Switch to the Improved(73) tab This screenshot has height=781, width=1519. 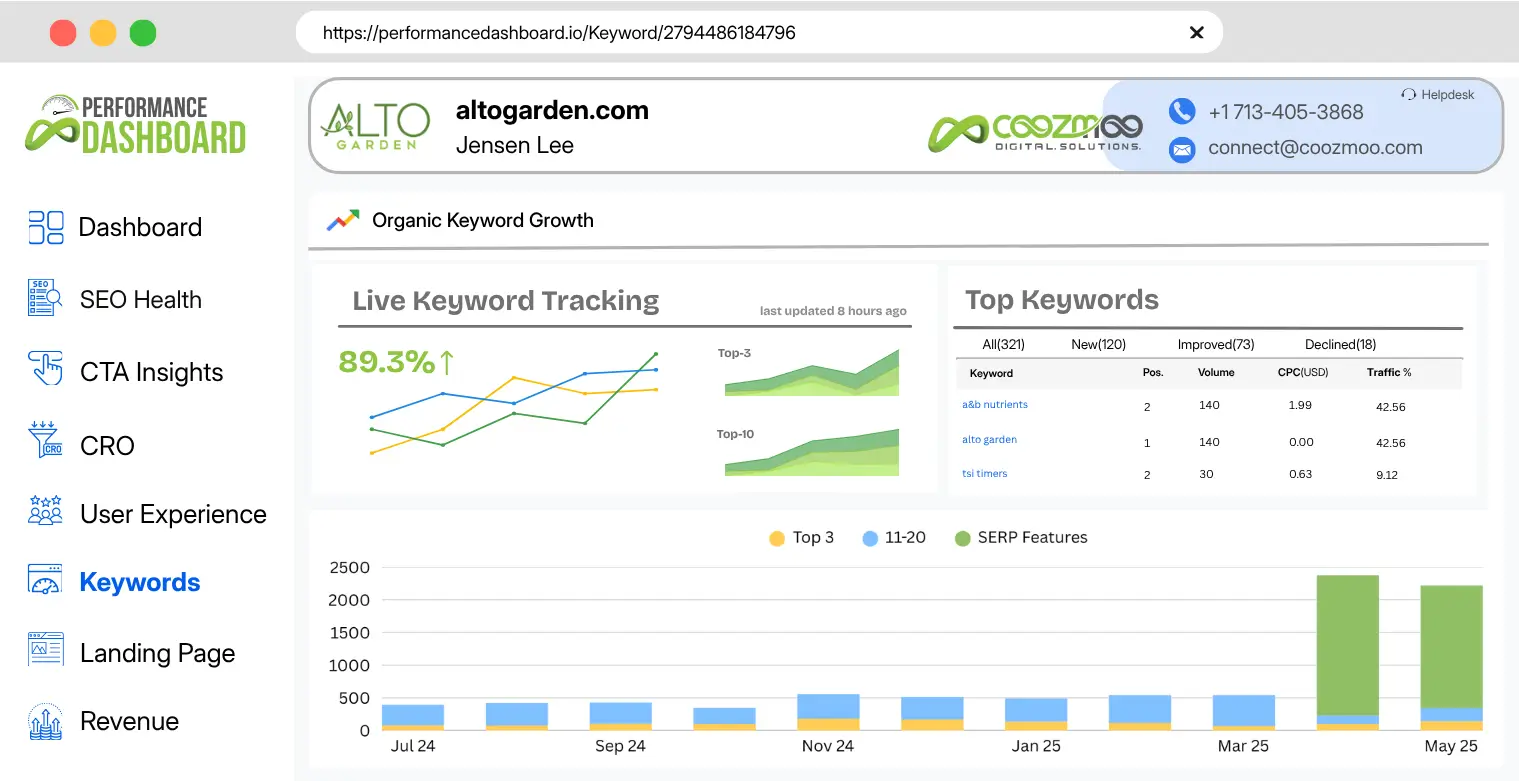(x=1216, y=344)
